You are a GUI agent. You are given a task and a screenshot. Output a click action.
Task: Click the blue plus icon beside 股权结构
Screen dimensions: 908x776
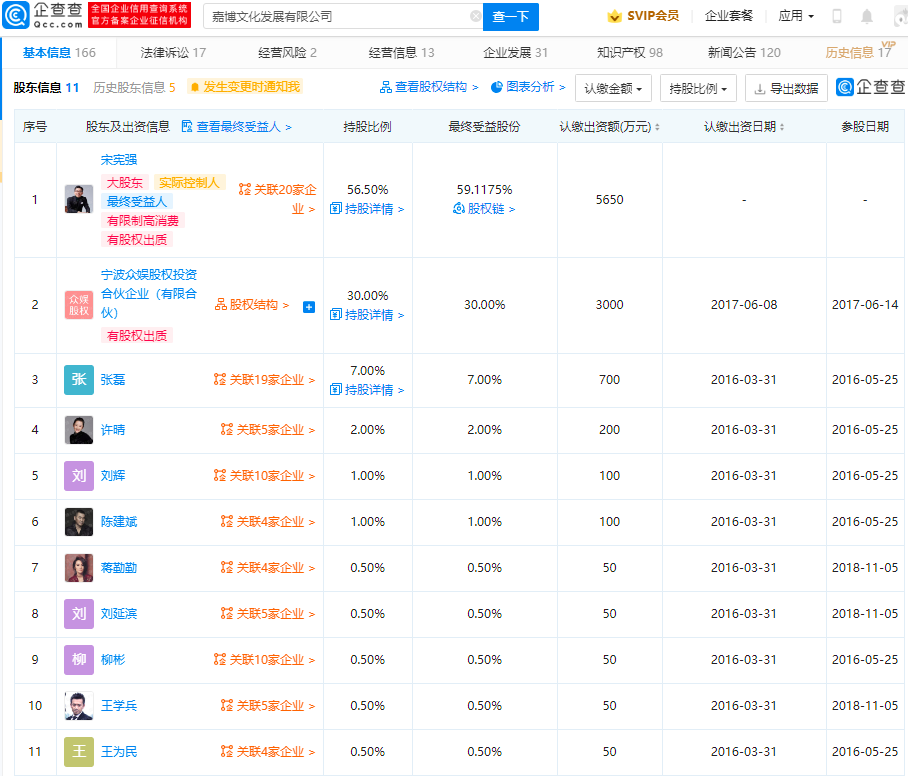click(309, 307)
